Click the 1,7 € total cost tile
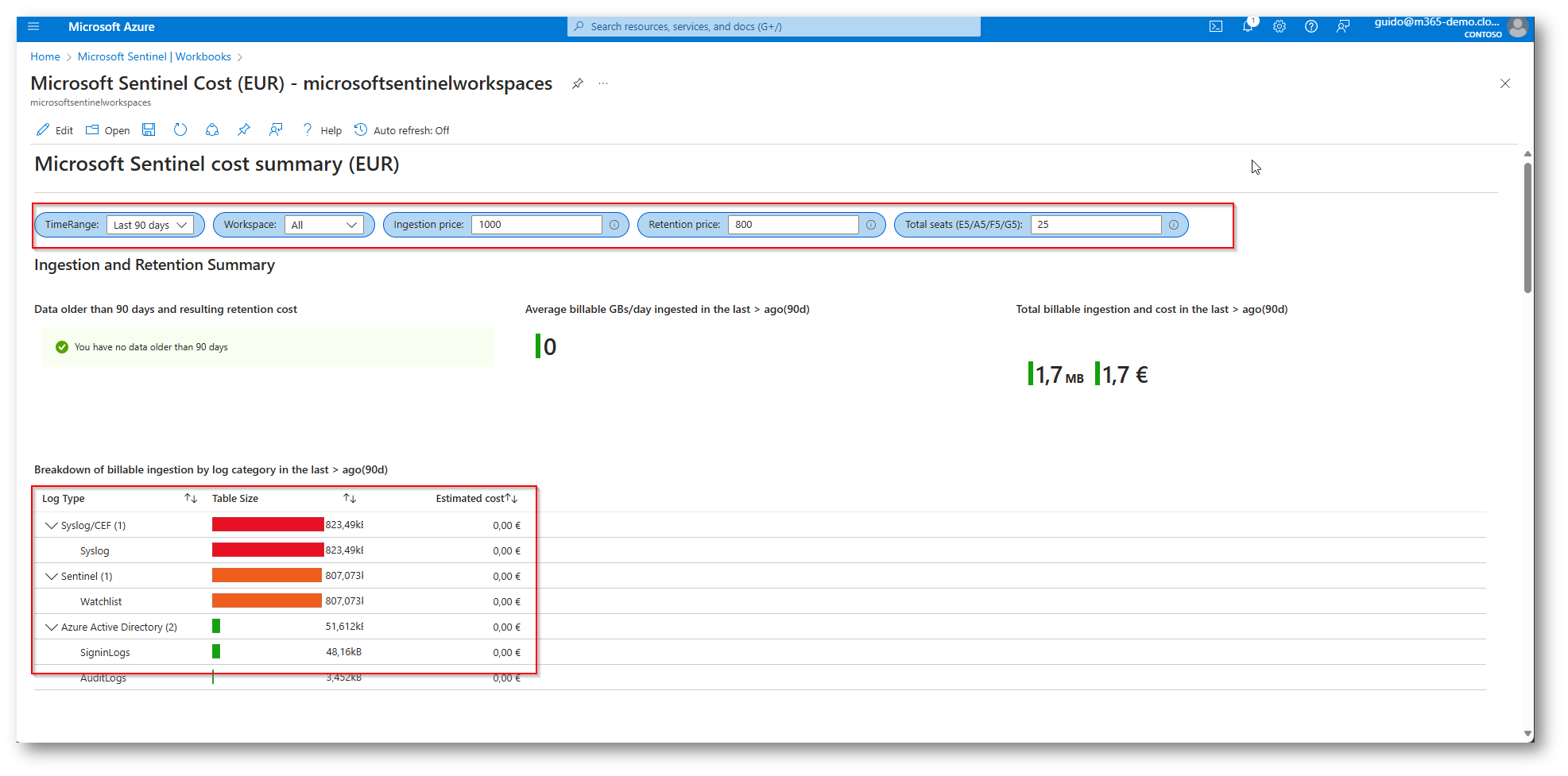Image resolution: width=1568 pixels, height=776 pixels. tap(1121, 374)
